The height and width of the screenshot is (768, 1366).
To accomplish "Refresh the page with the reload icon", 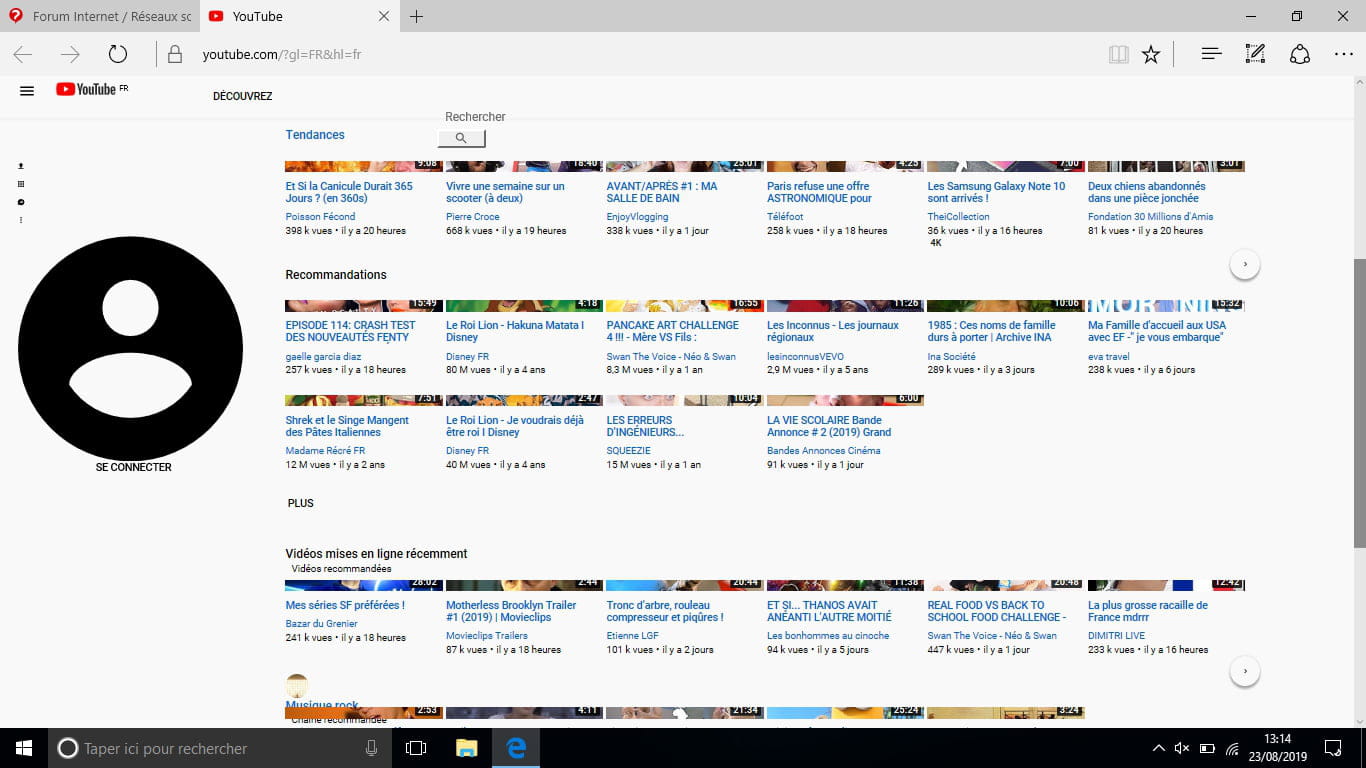I will (118, 54).
